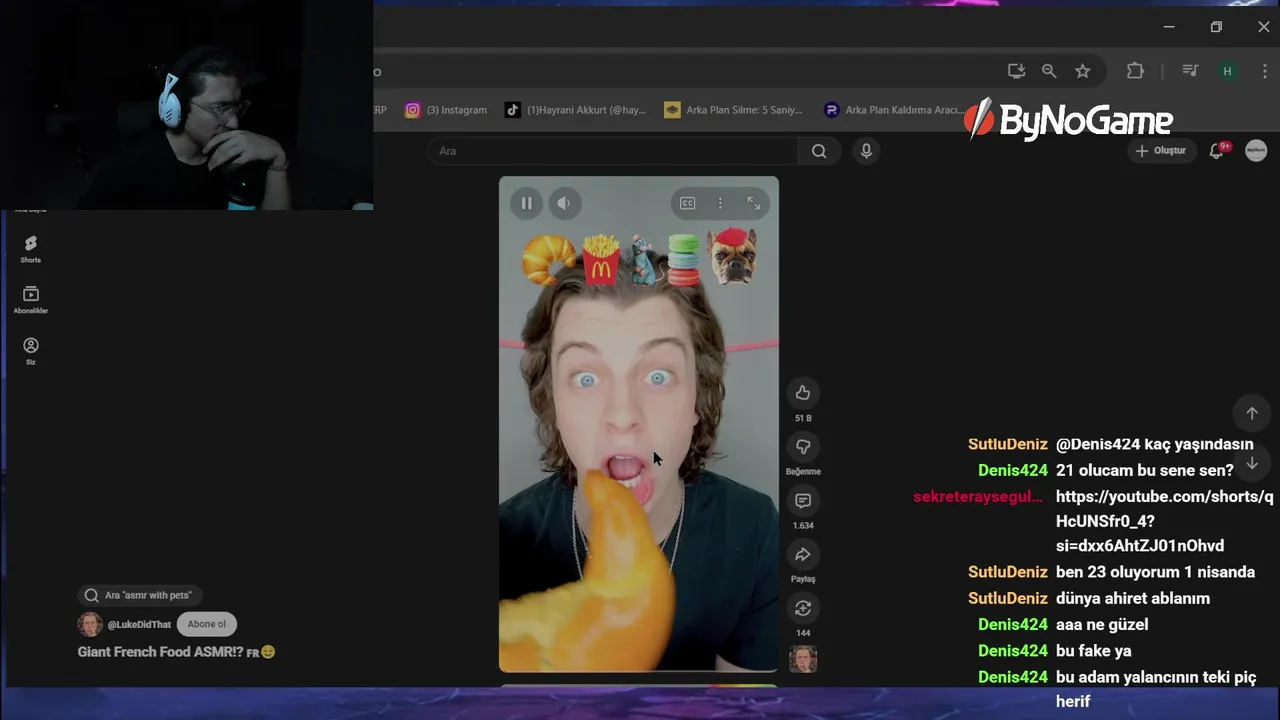
Task: Open the comments panel showing 1.634
Action: point(803,501)
